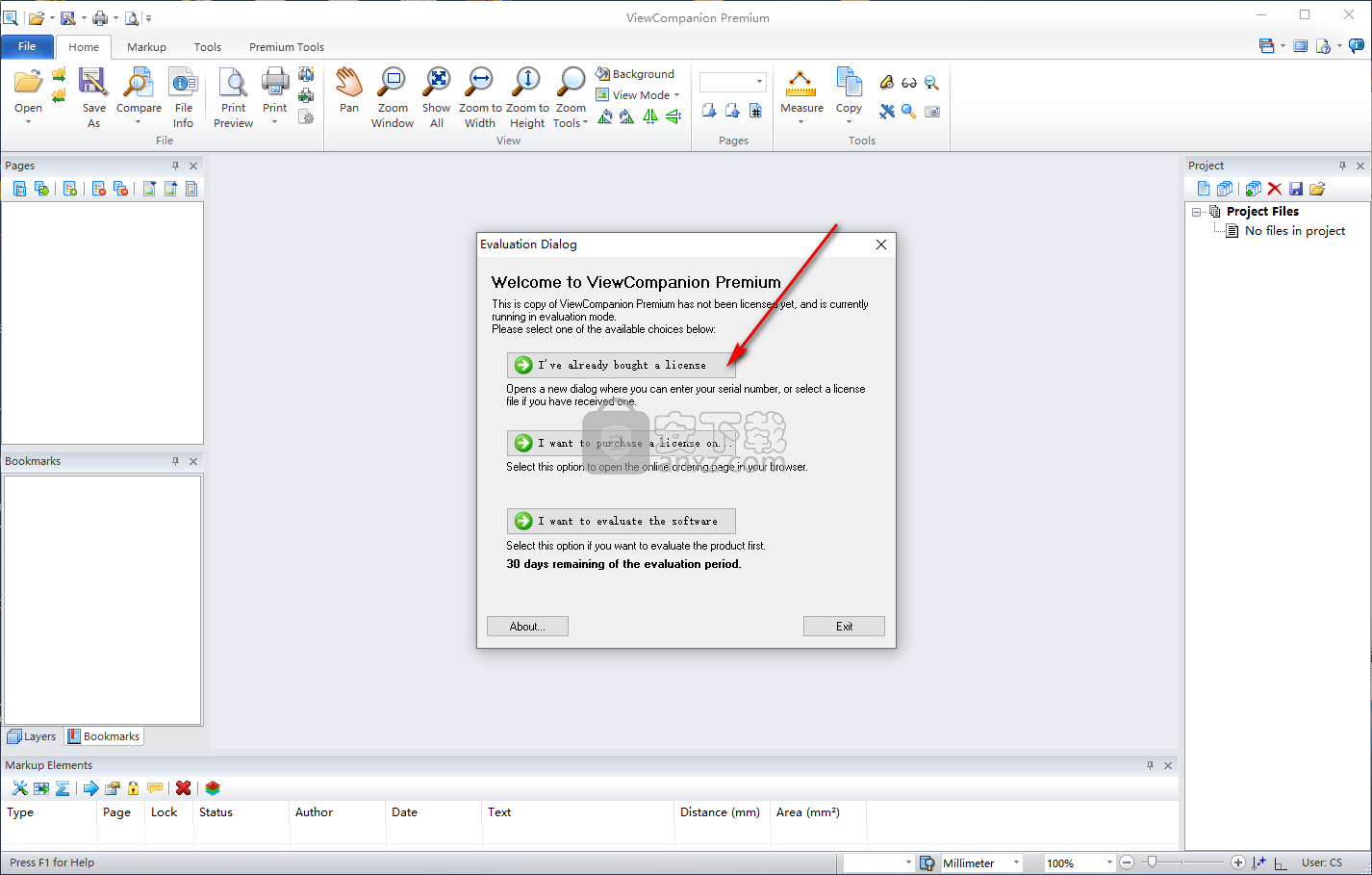The image size is (1372, 875).
Task: Click the red X delete icon in Markup Elements toolbar
Action: (x=183, y=788)
